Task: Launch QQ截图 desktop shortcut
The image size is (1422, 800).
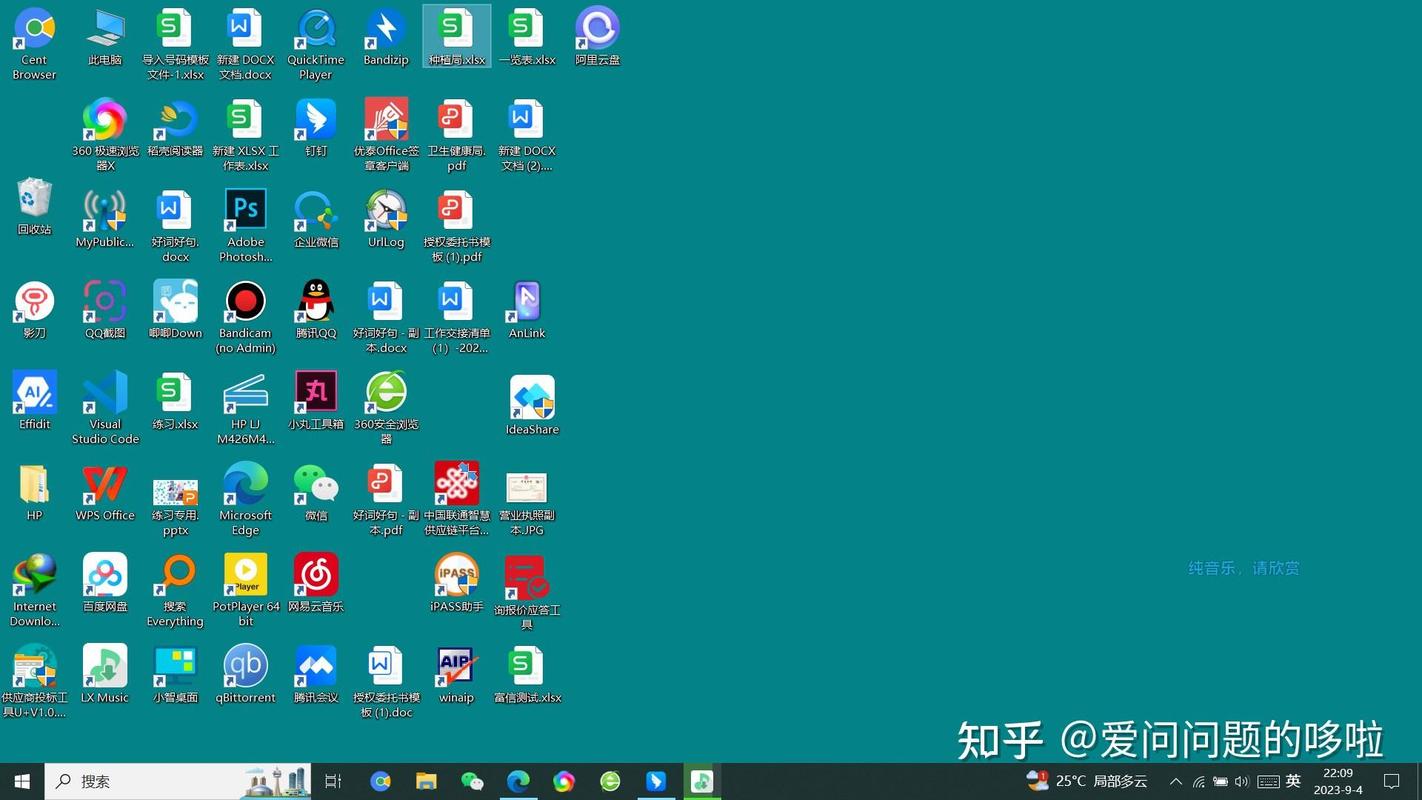Action: [105, 302]
